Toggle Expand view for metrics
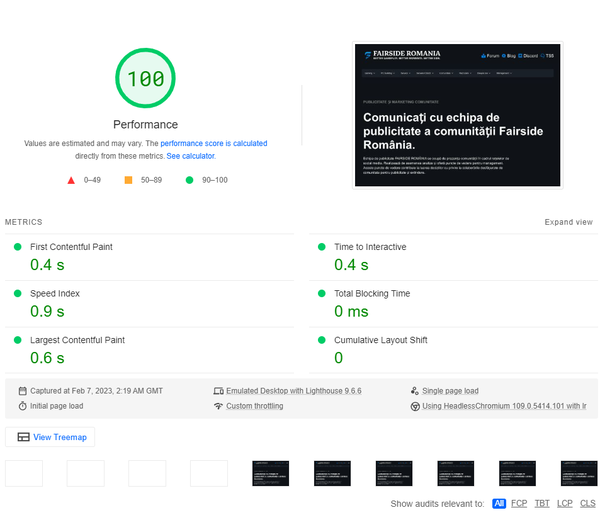Image resolution: width=600 pixels, height=515 pixels. point(568,222)
